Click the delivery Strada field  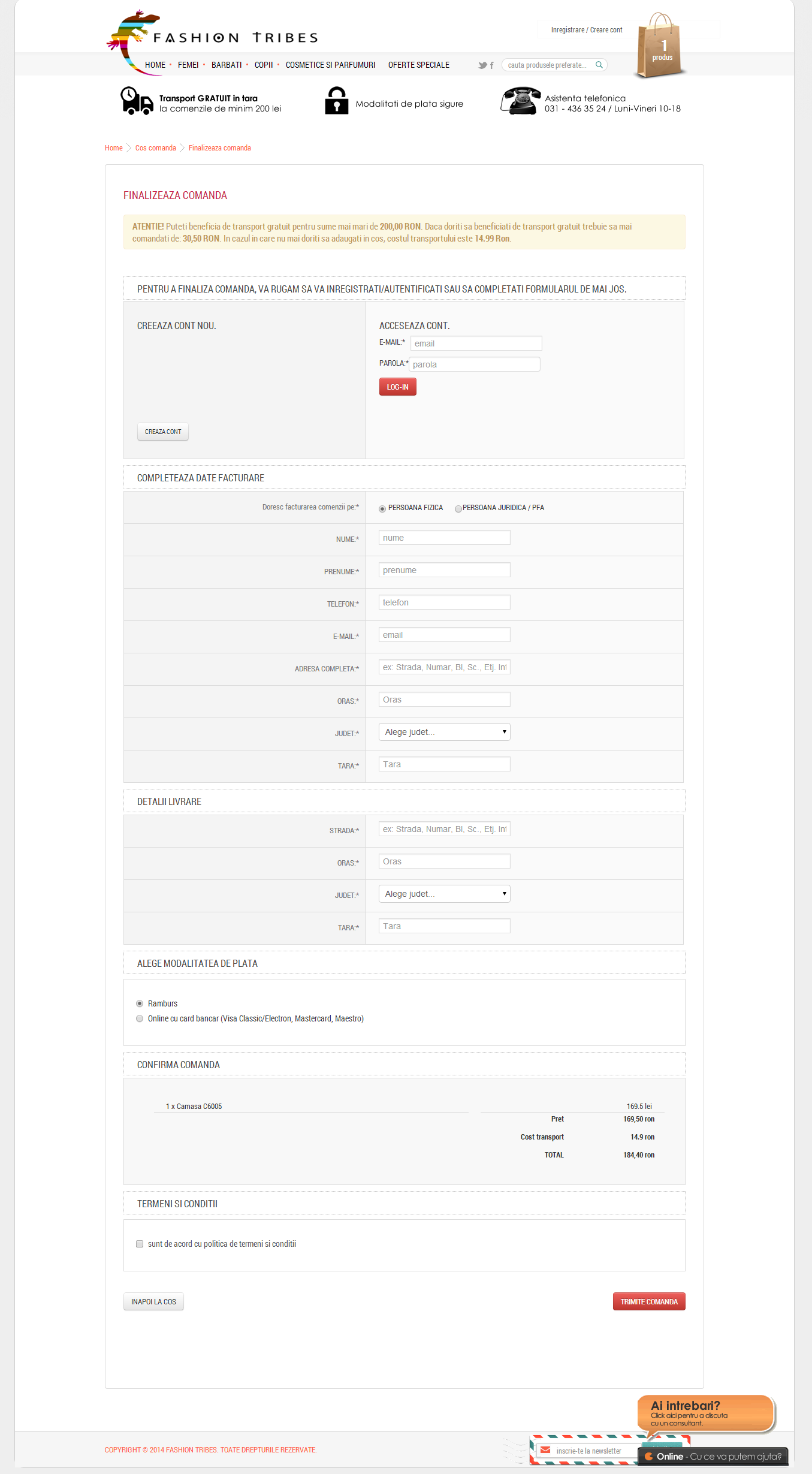click(x=445, y=829)
